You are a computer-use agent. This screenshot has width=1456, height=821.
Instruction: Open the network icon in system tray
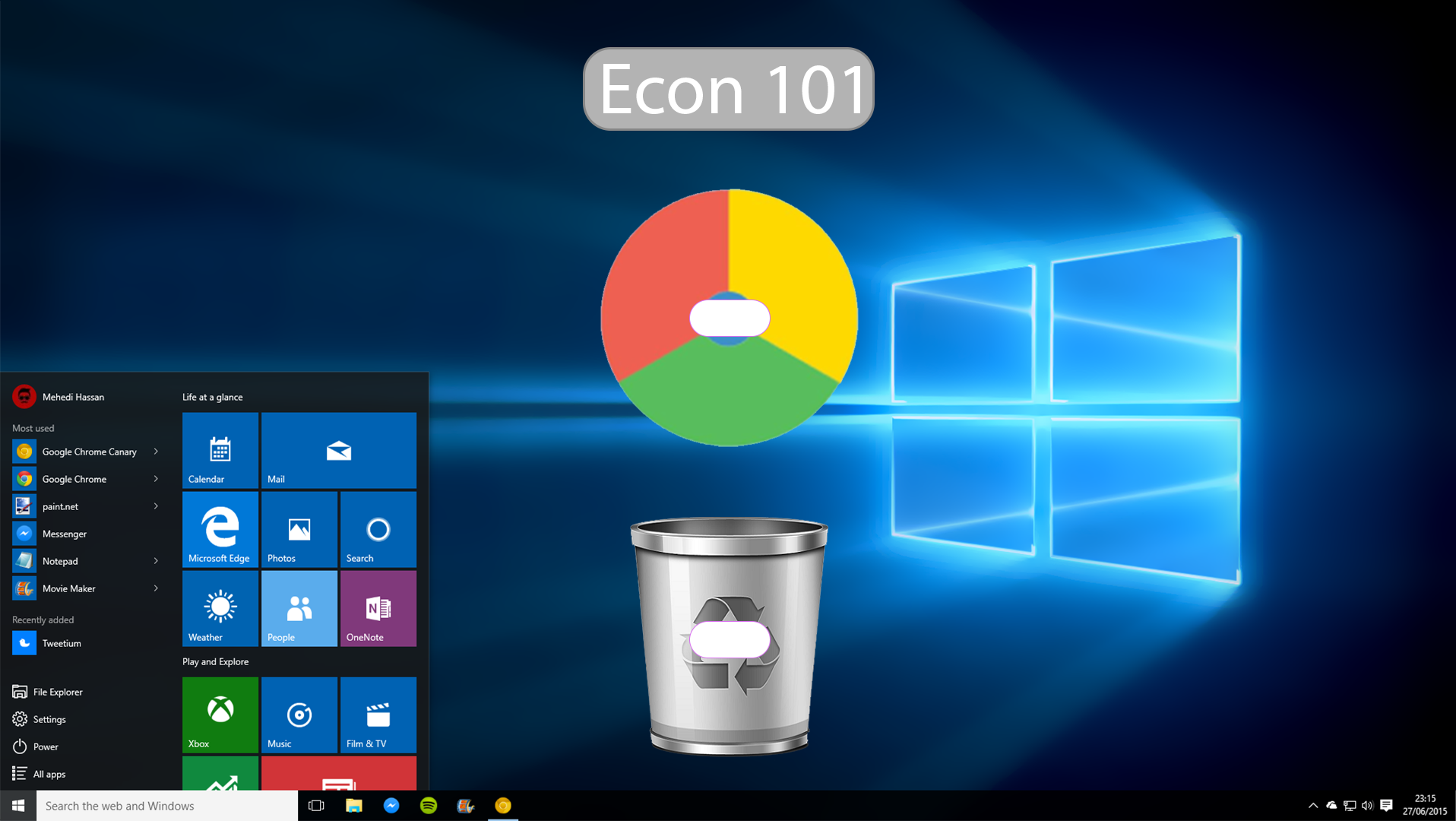(1350, 806)
